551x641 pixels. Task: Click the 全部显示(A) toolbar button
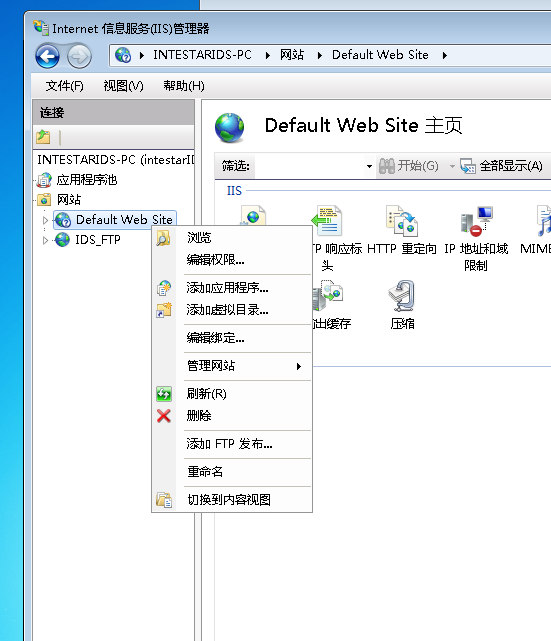click(x=501, y=166)
